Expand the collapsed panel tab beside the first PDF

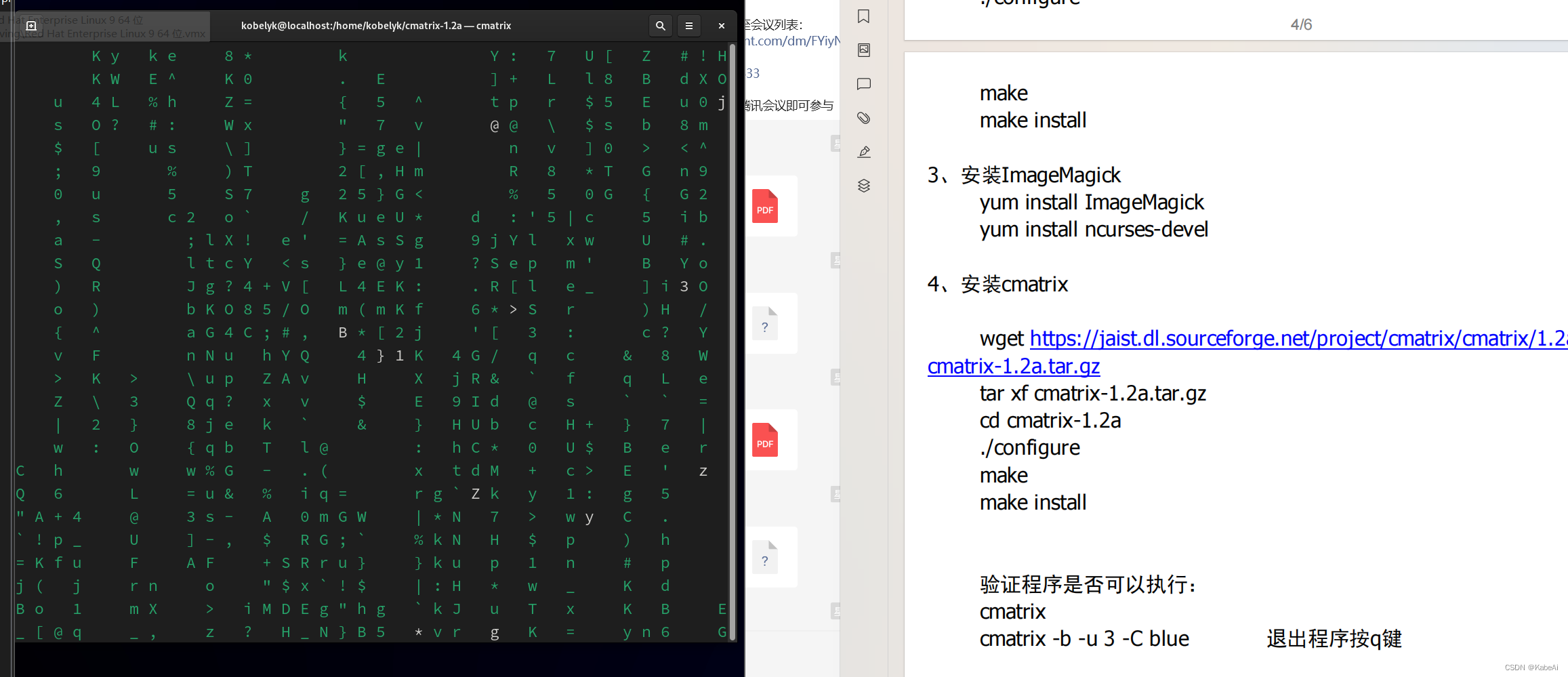[x=835, y=143]
